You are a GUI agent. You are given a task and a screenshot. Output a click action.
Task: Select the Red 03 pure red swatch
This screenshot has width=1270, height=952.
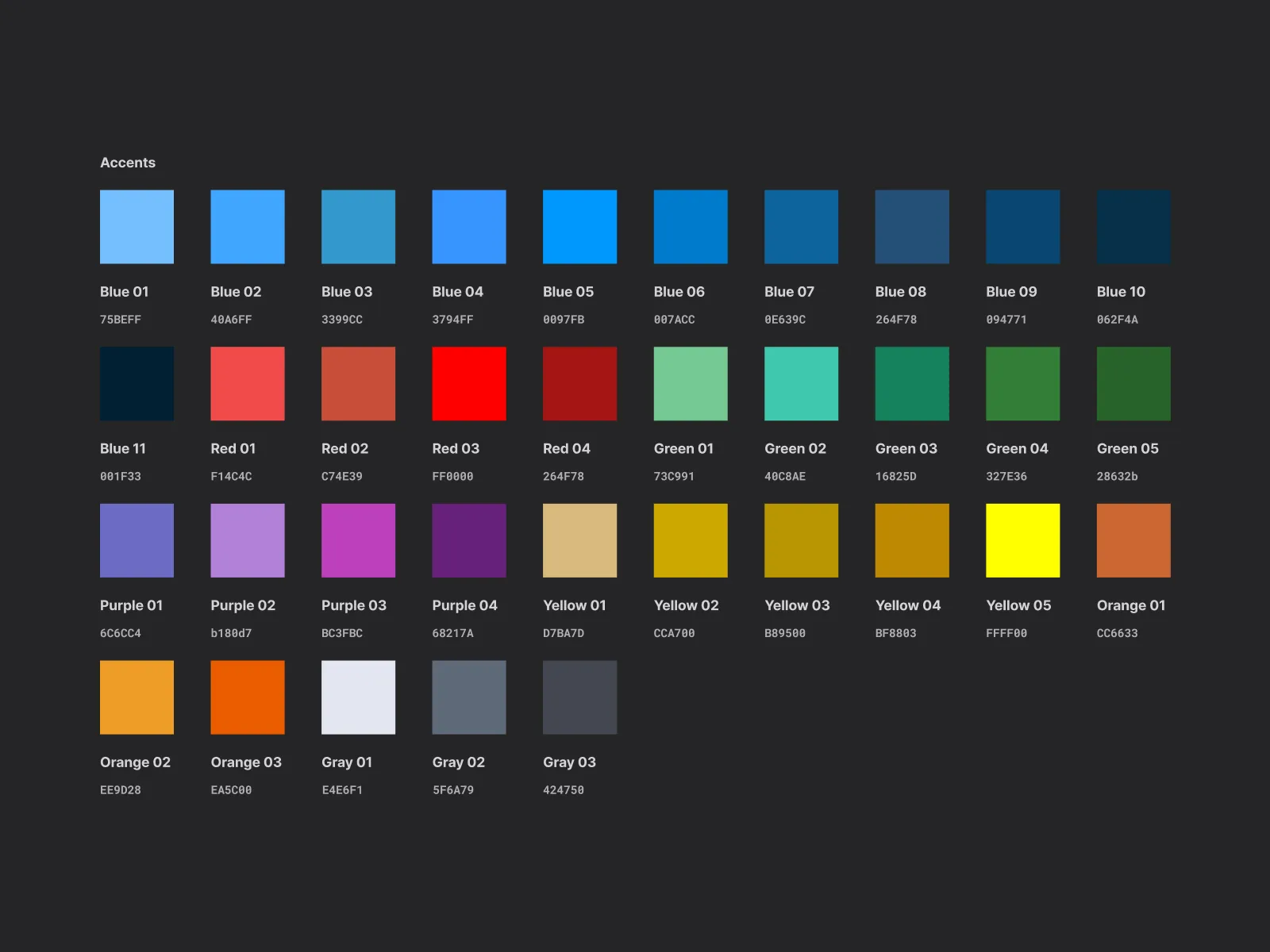point(468,383)
